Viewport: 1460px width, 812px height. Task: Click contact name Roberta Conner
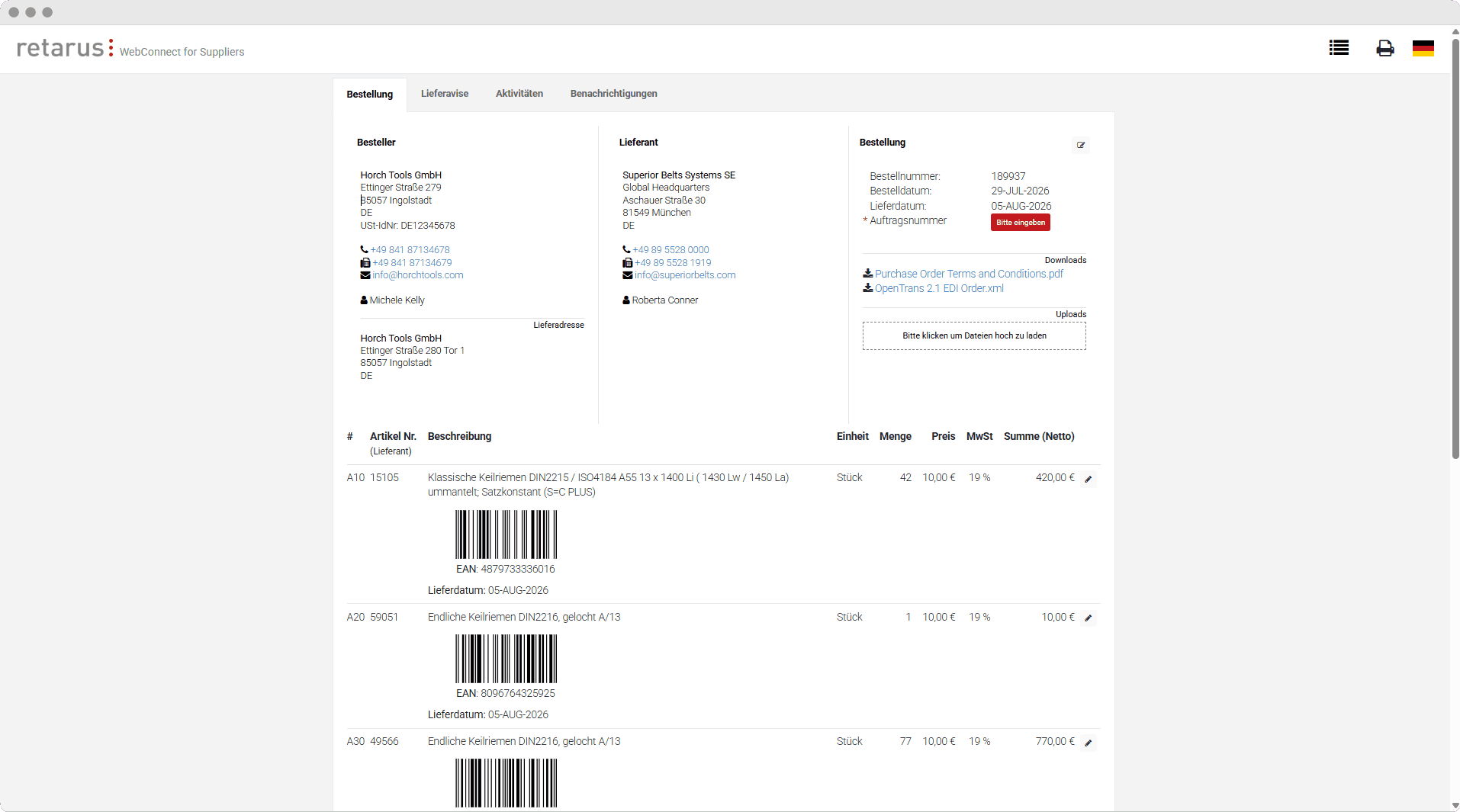[x=665, y=300]
